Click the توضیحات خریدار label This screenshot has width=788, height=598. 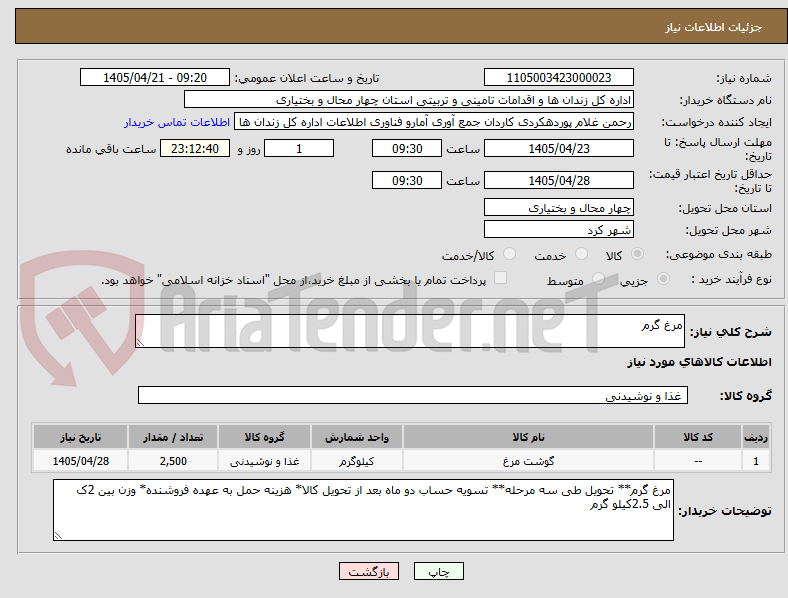pyautogui.click(x=725, y=511)
